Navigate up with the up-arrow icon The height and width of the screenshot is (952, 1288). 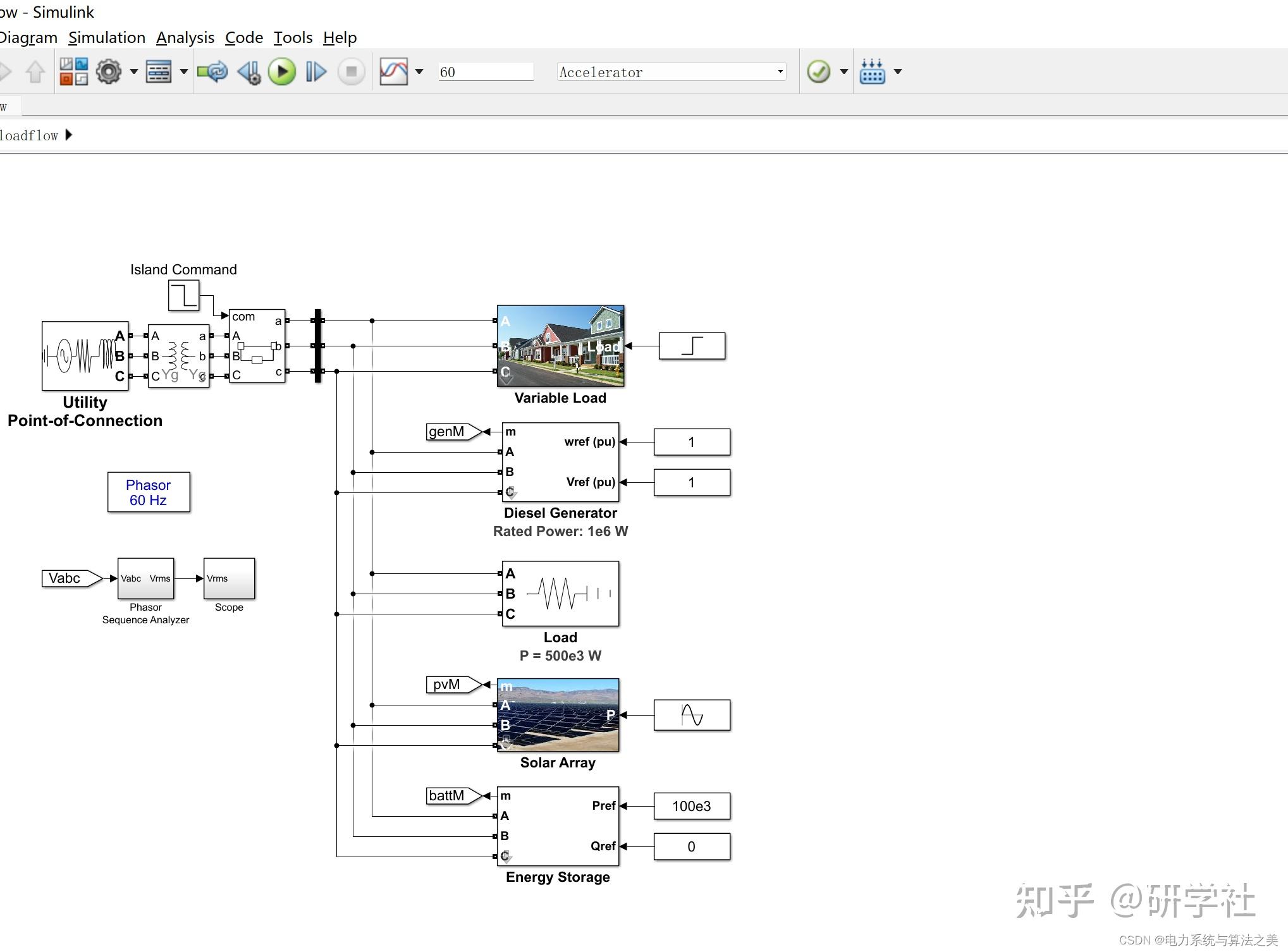point(35,71)
